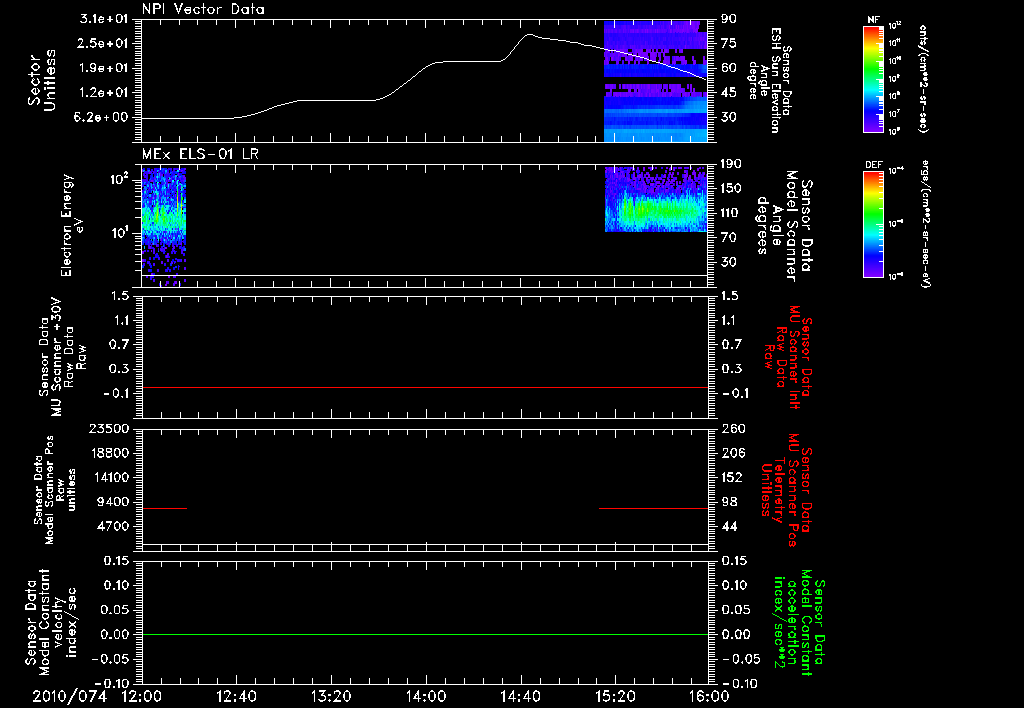The width and height of the screenshot is (1024, 708).
Task: Click the green constant velocity trace
Action: coord(424,634)
